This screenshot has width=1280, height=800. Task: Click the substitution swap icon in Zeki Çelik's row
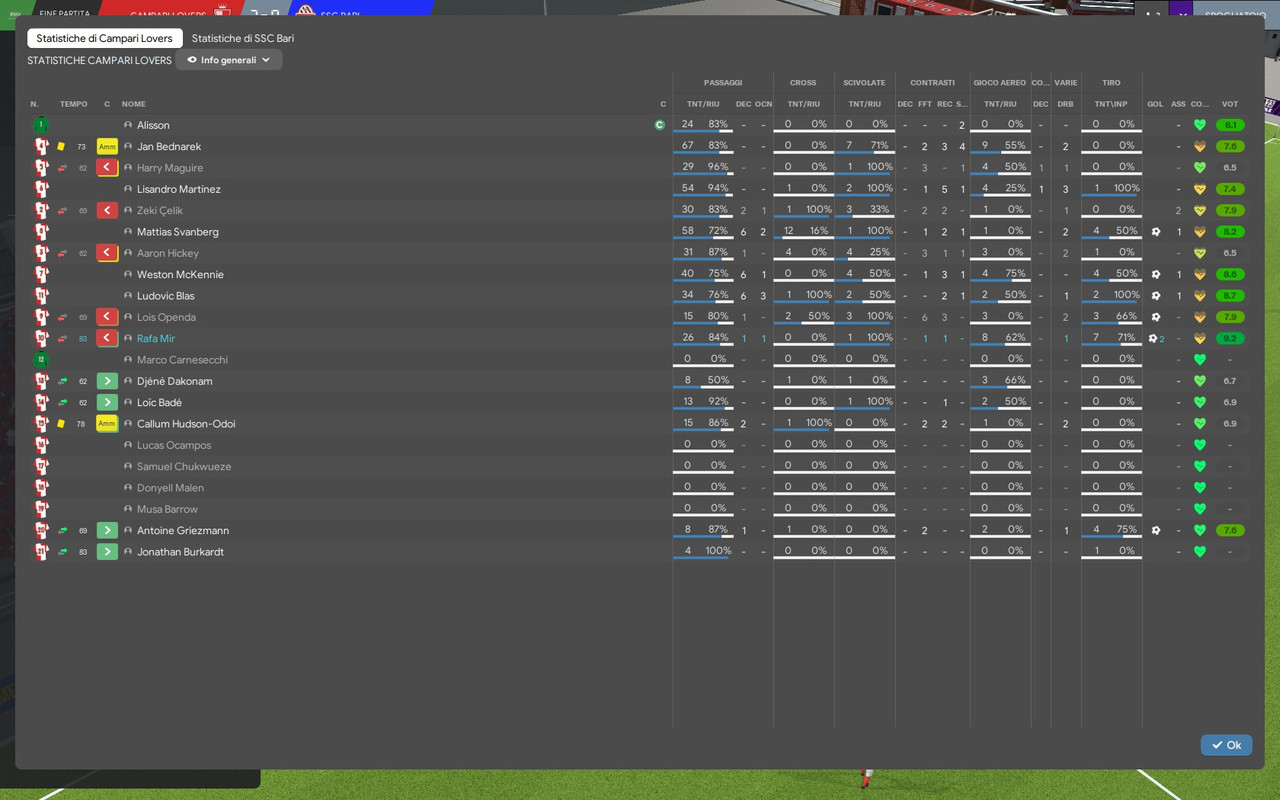(x=62, y=210)
